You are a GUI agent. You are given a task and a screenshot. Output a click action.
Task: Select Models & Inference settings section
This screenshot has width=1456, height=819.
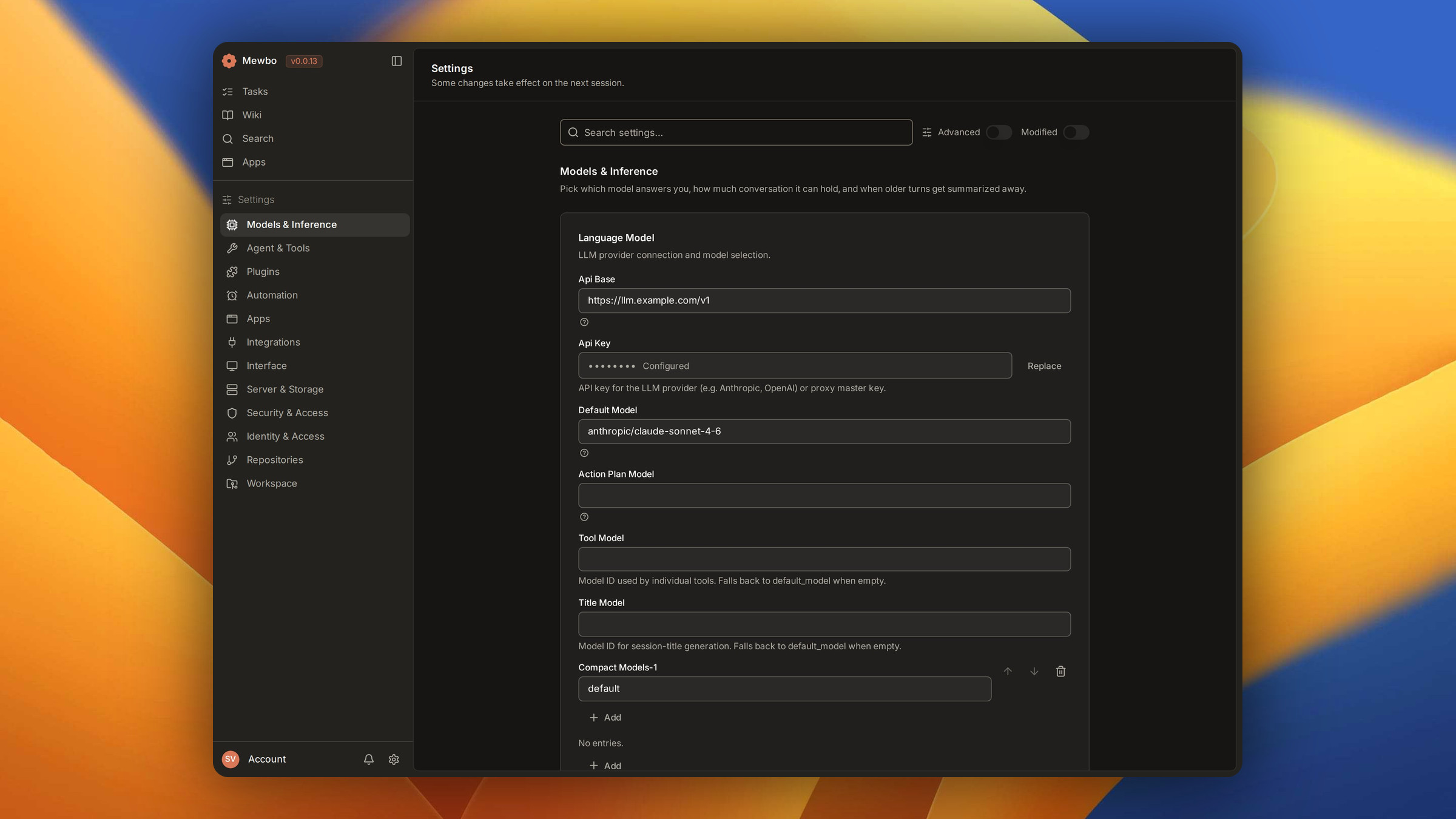pos(315,224)
